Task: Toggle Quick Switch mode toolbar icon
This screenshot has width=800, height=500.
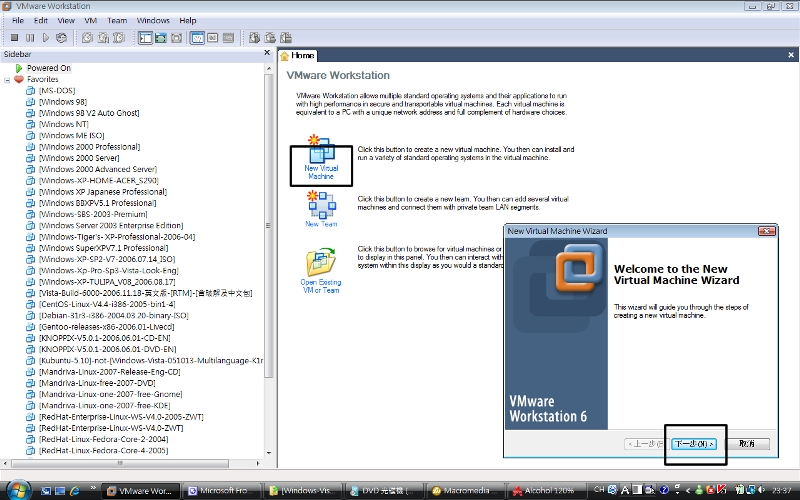Action: (161, 38)
